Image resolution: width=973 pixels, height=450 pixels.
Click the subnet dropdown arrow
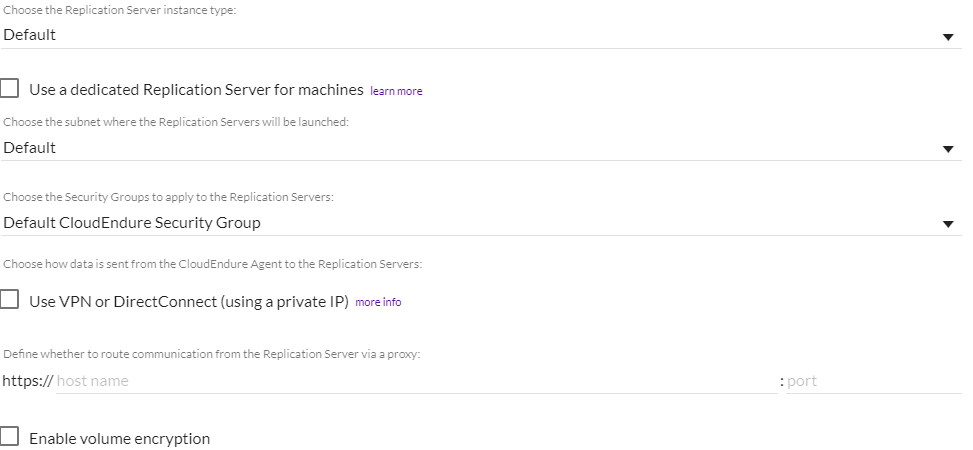(948, 150)
